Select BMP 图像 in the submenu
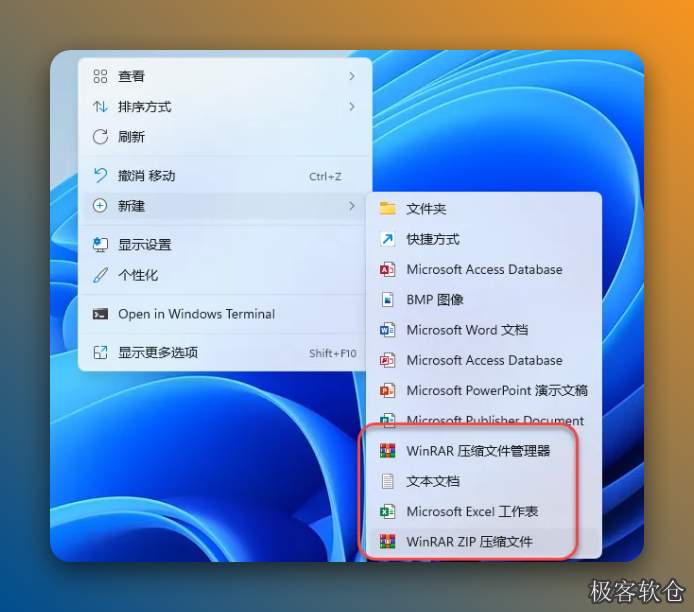This screenshot has height=612, width=694. coord(484,300)
